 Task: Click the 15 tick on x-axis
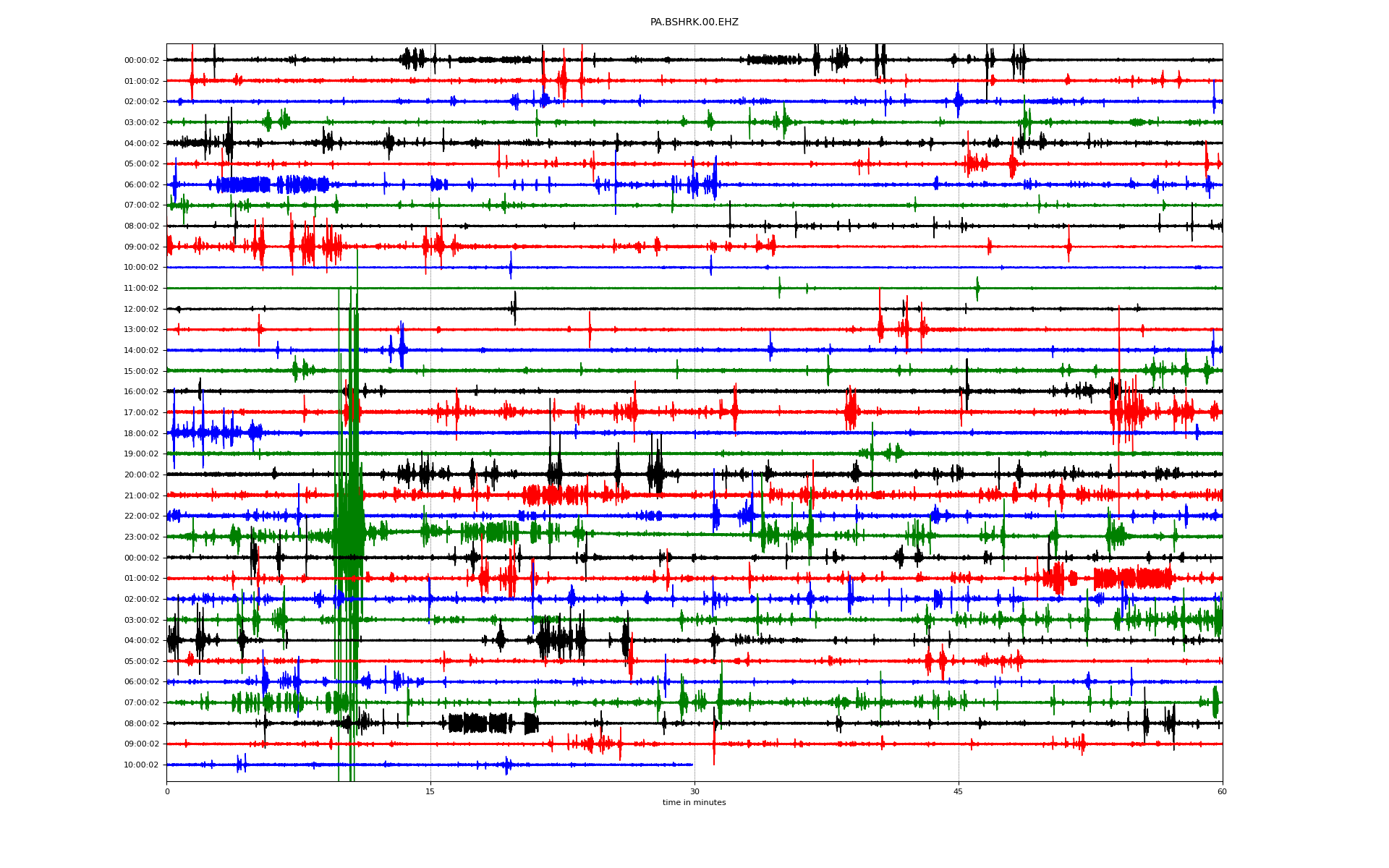430,791
